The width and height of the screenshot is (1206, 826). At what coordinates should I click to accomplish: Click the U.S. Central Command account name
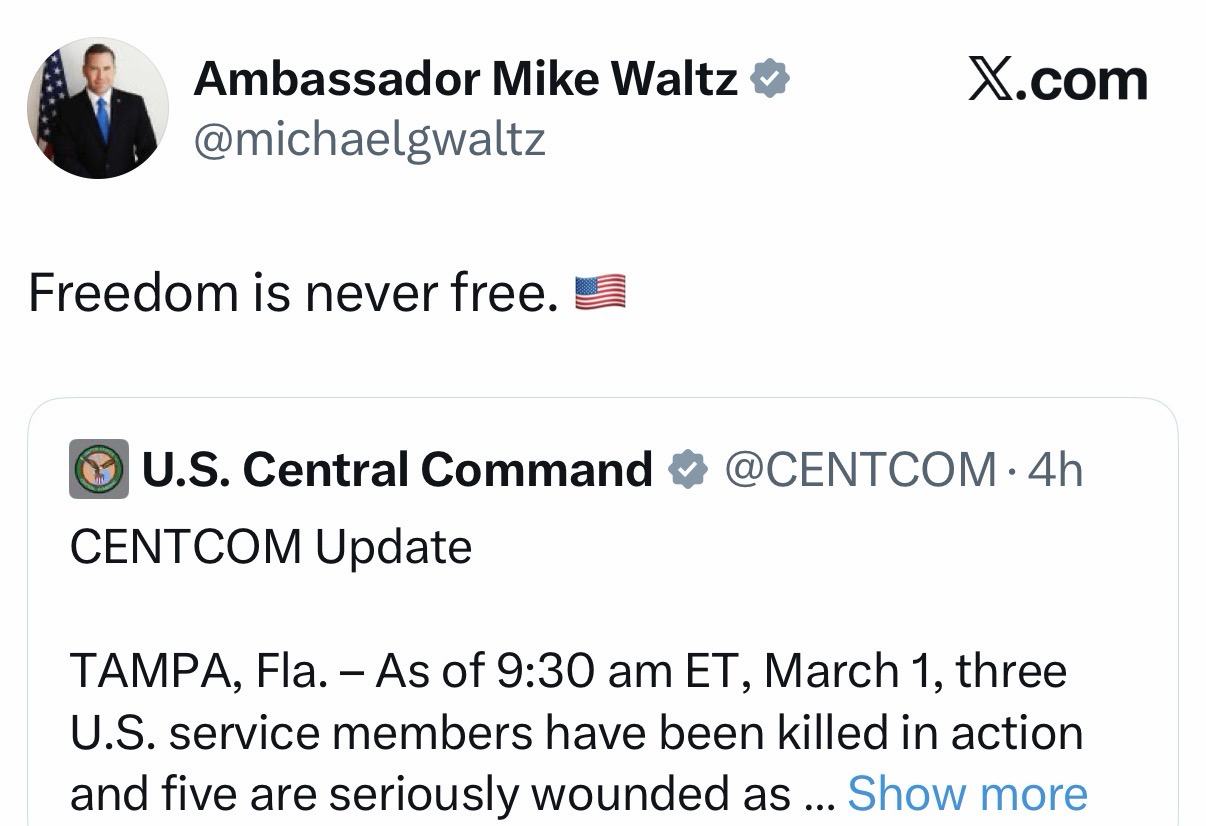click(397, 469)
